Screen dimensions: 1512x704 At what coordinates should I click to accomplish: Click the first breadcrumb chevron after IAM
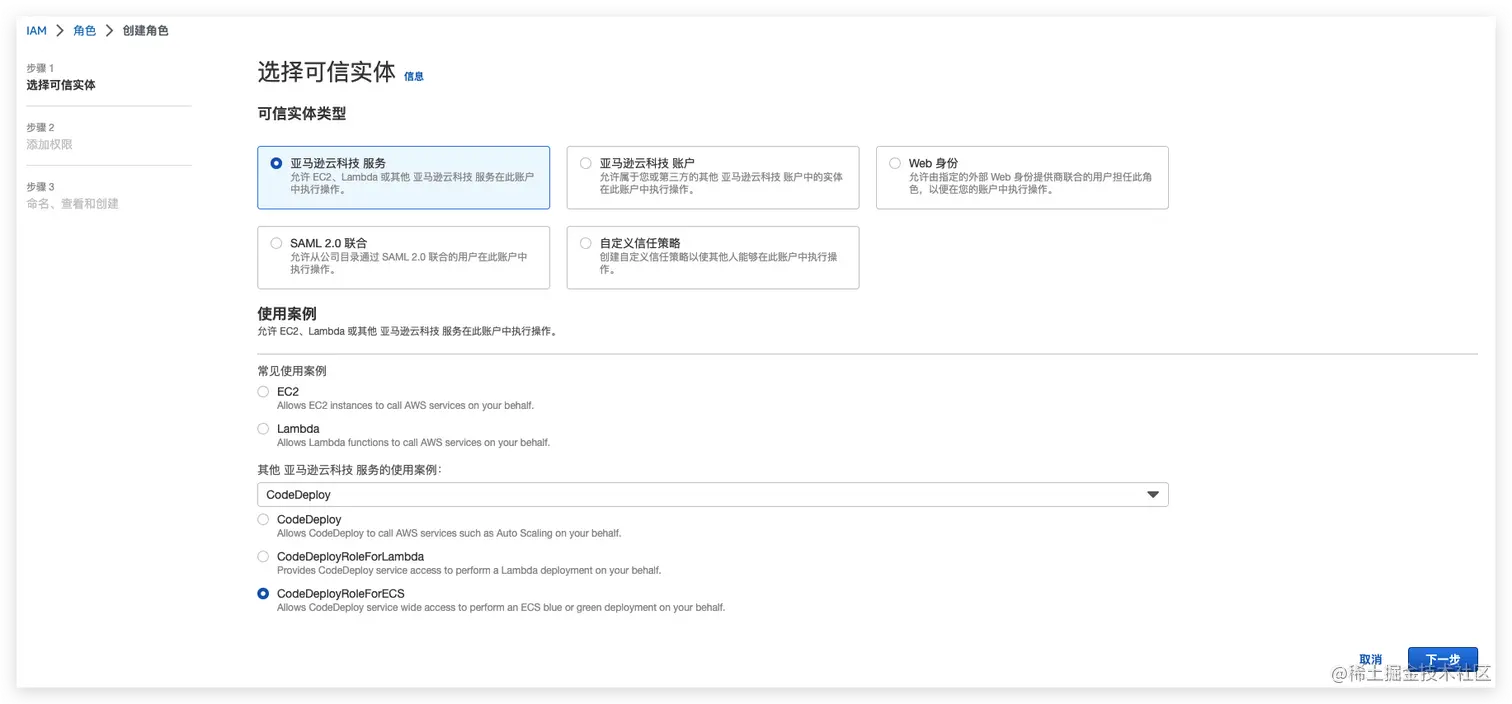pos(60,31)
